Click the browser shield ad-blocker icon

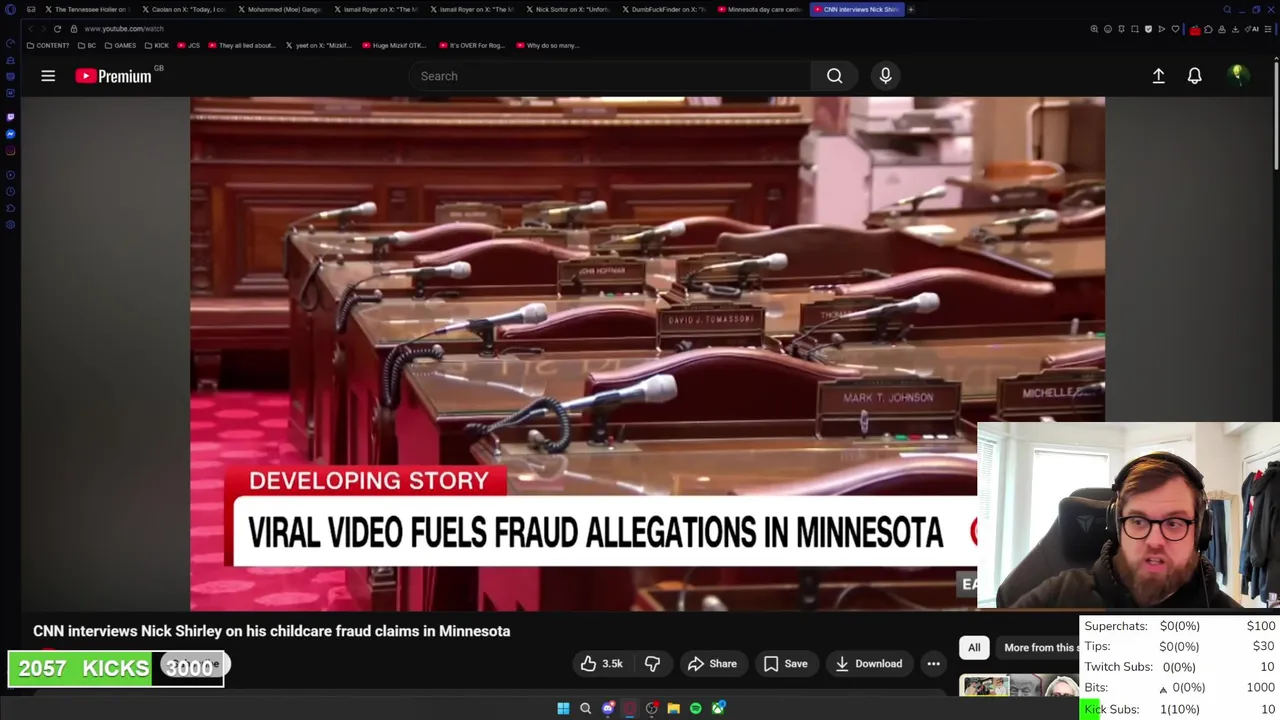[1148, 29]
